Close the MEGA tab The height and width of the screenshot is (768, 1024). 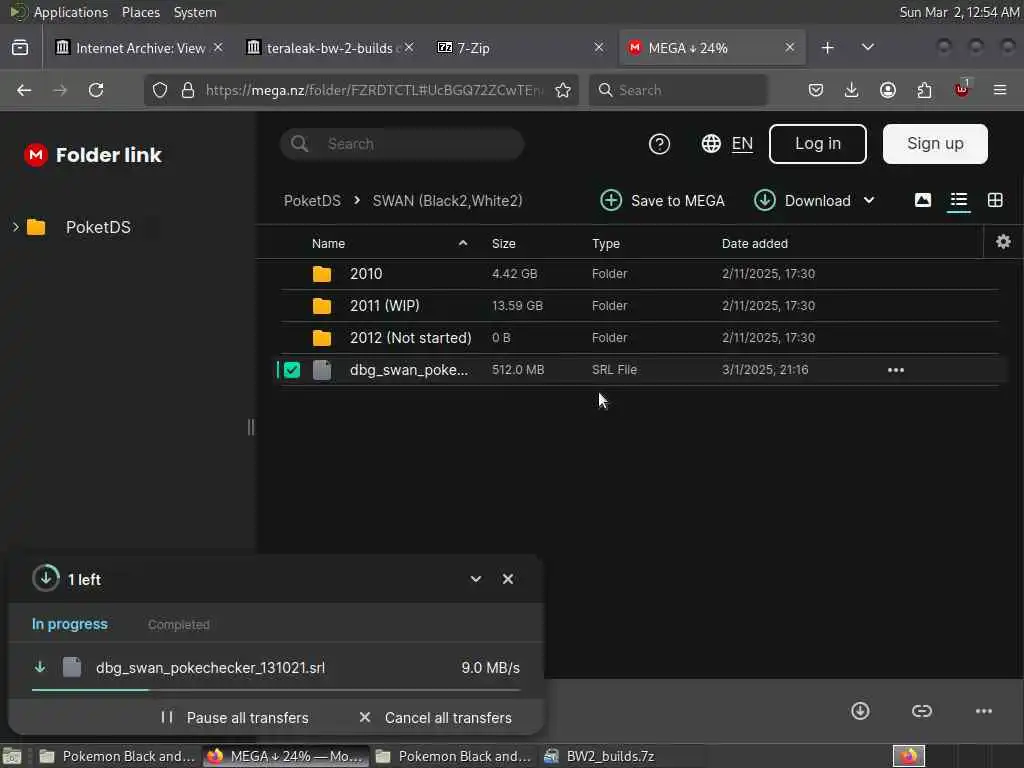pos(790,47)
